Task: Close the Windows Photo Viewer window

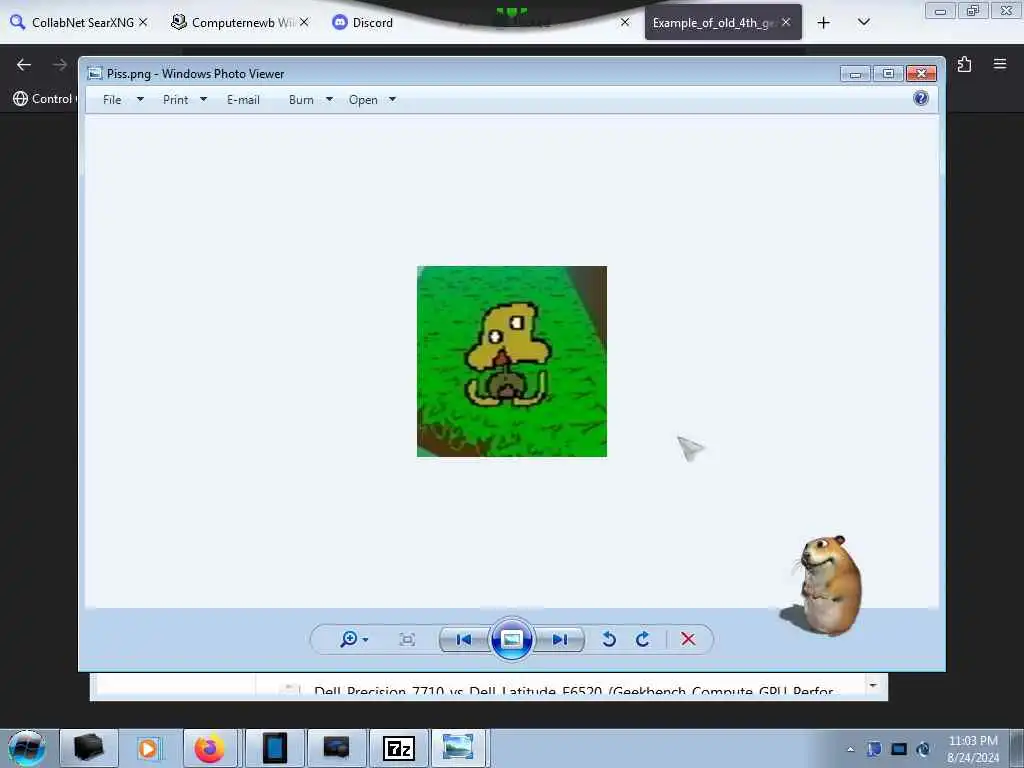Action: coord(921,74)
